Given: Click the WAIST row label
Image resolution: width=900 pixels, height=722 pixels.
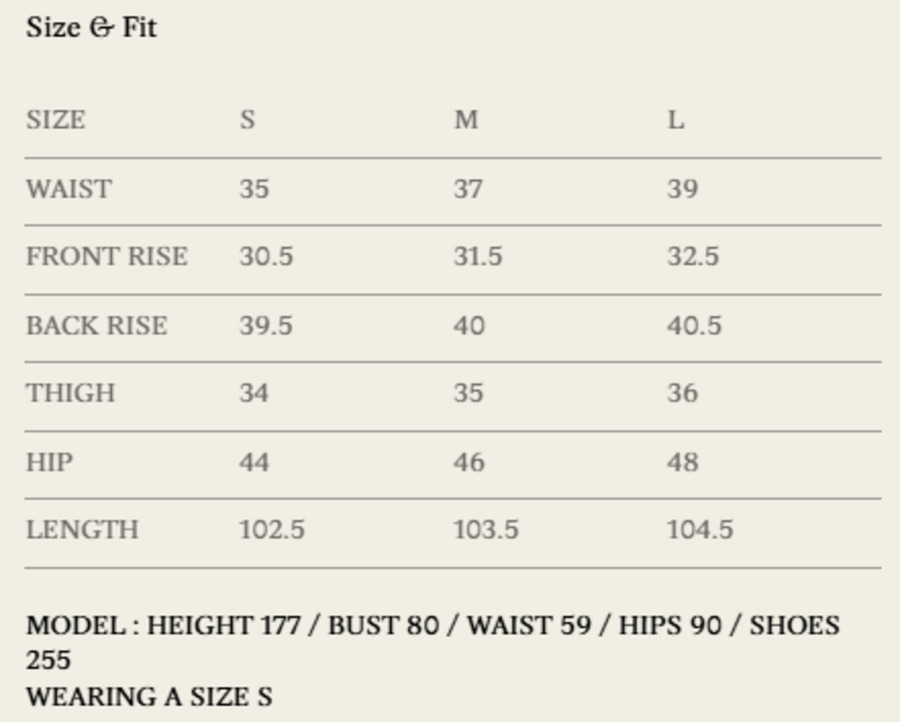Looking at the screenshot, I should [68, 189].
